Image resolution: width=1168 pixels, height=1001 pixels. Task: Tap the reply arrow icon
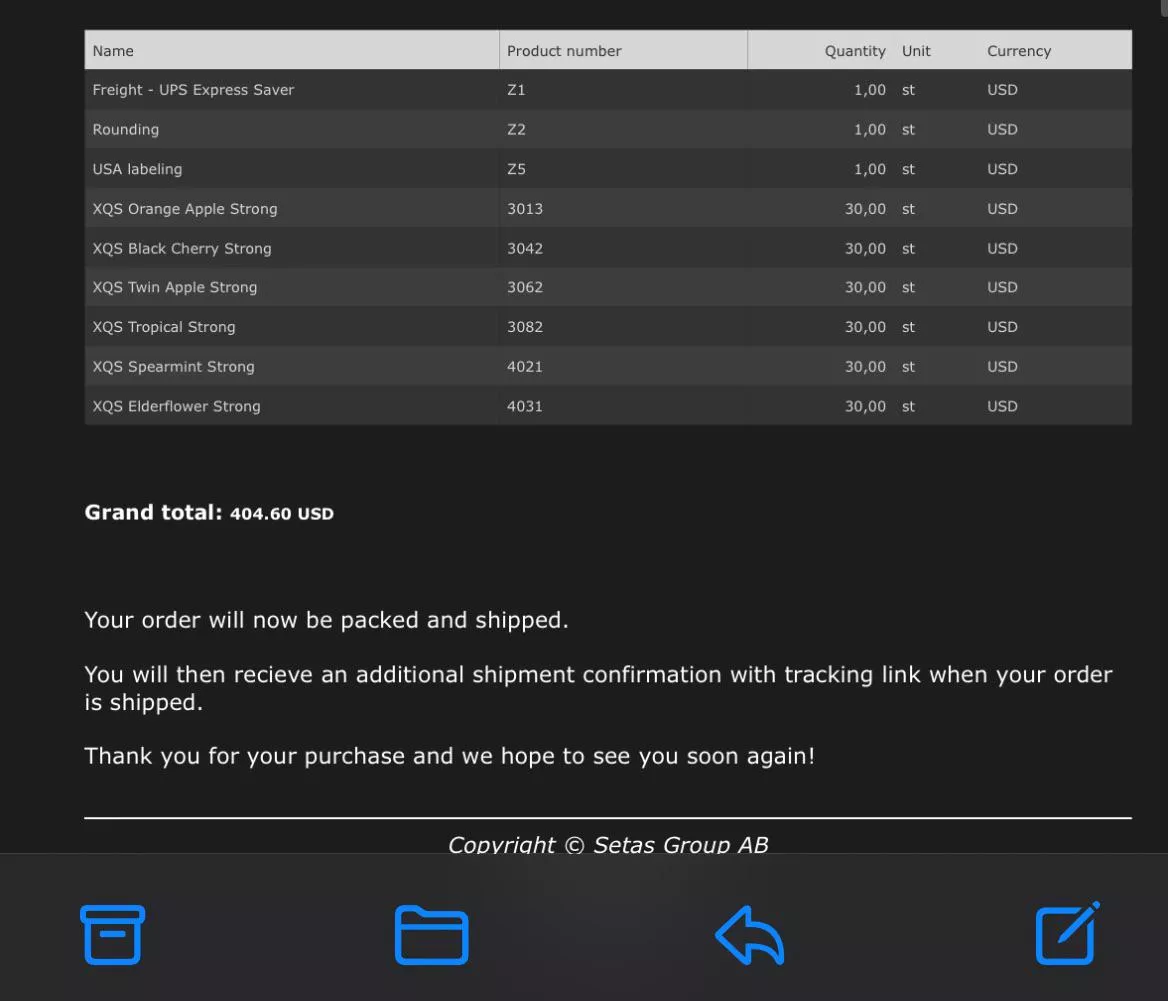(750, 934)
